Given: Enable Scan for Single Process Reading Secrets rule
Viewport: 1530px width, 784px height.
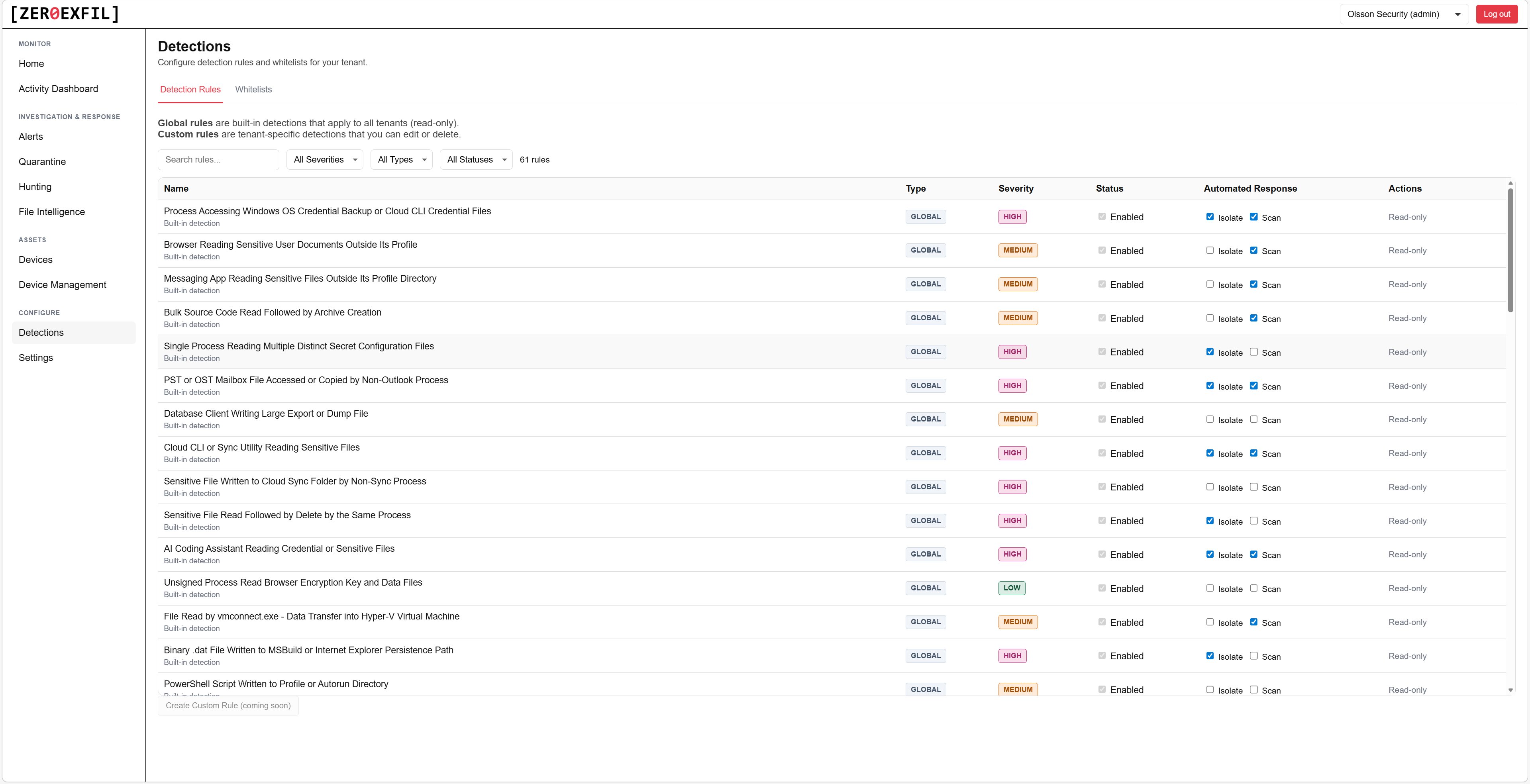Looking at the screenshot, I should pos(1254,352).
